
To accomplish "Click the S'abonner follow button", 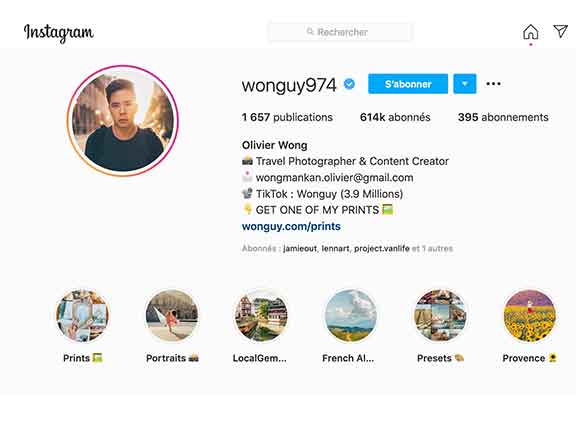I will coord(408,84).
